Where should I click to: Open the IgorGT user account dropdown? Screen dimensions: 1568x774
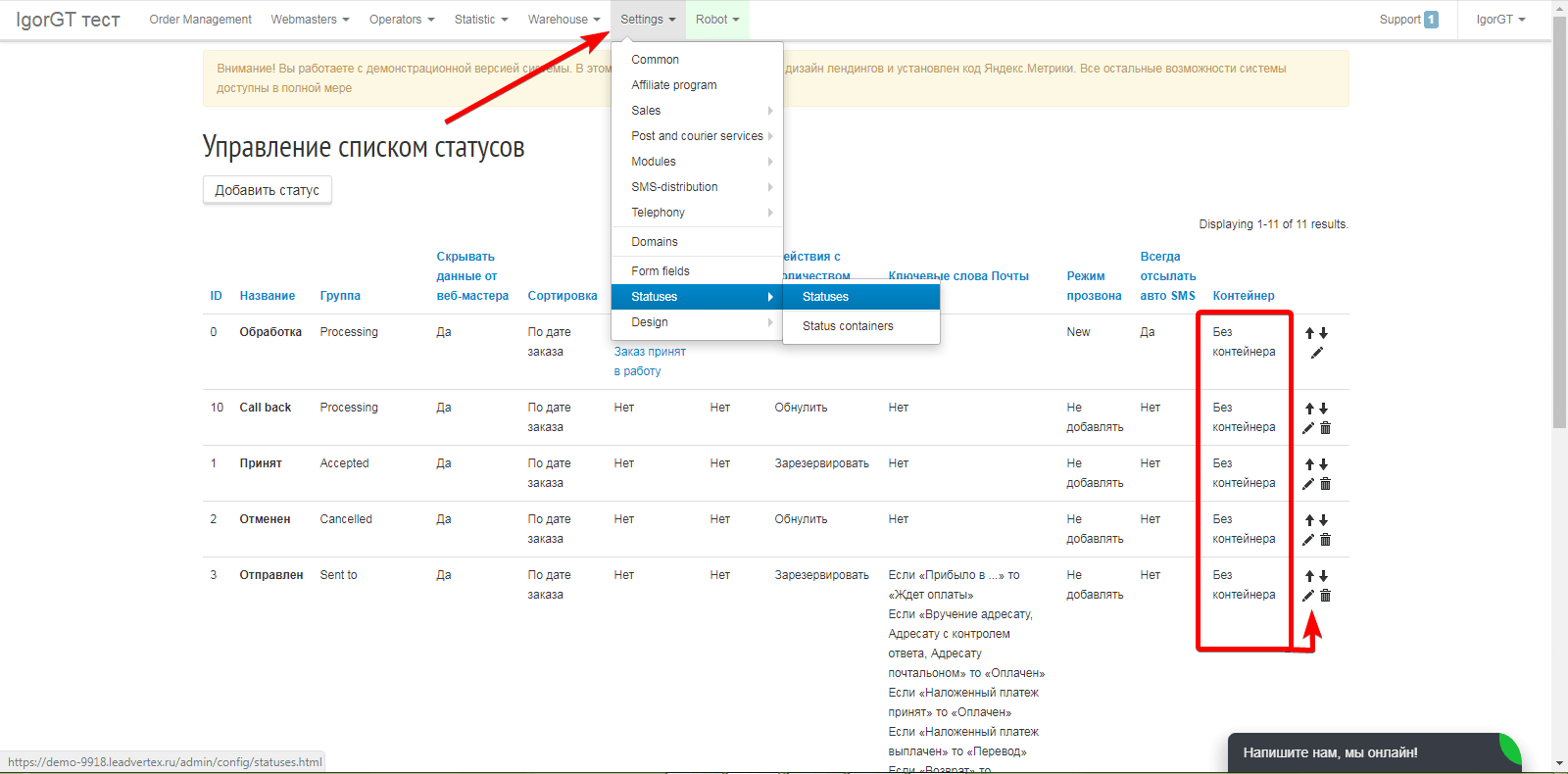[x=1500, y=20]
